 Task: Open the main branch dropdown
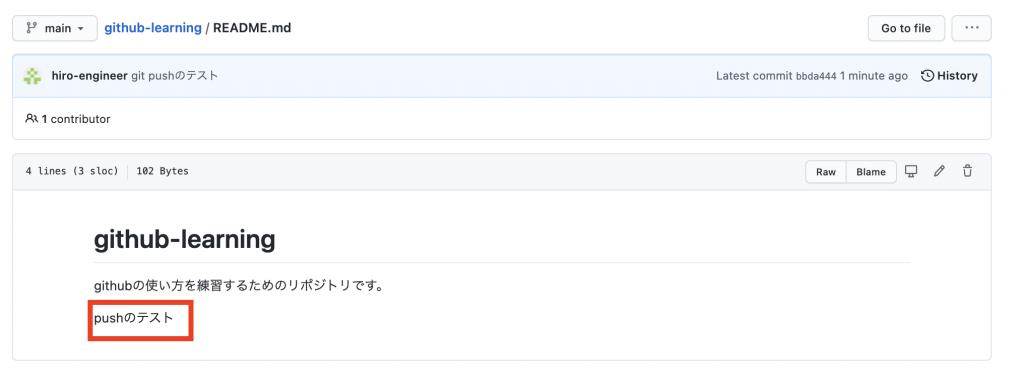(55, 29)
